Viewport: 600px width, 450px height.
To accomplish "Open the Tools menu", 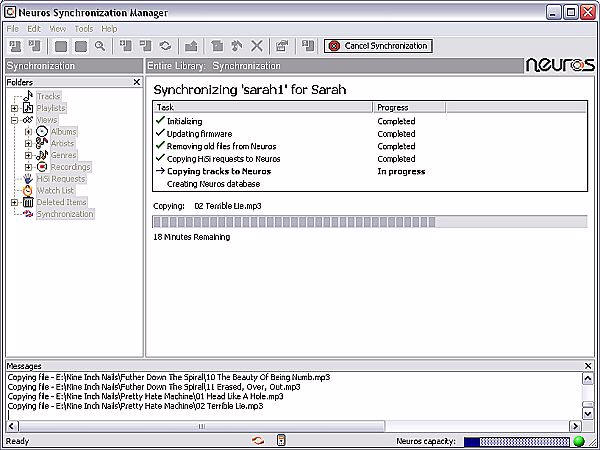I will 83,29.
